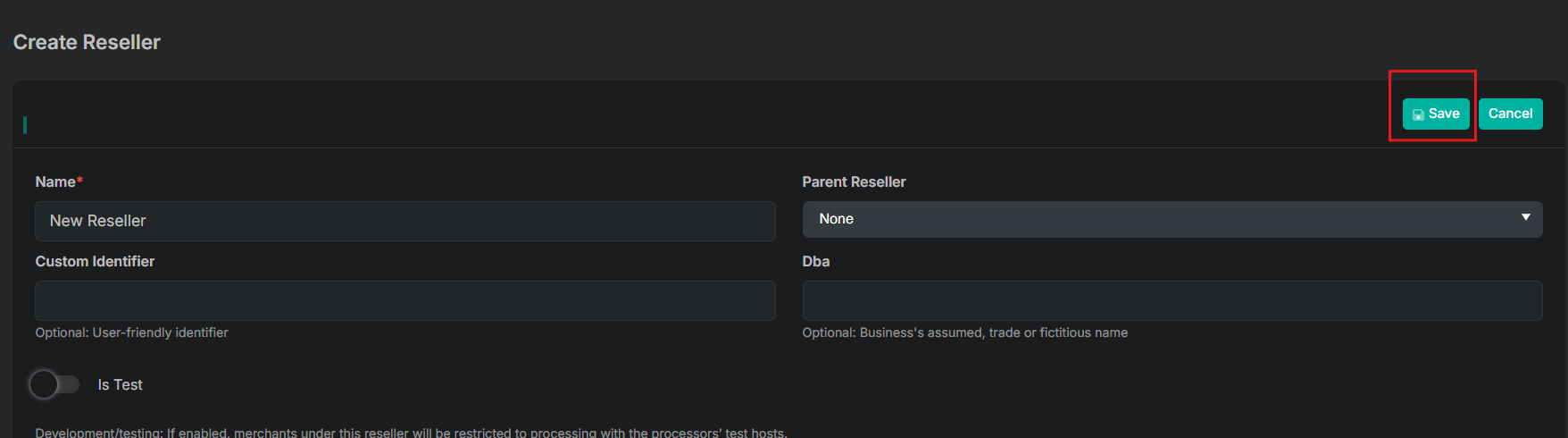The image size is (1568, 438).
Task: Click the Is Test label
Action: tap(120, 384)
